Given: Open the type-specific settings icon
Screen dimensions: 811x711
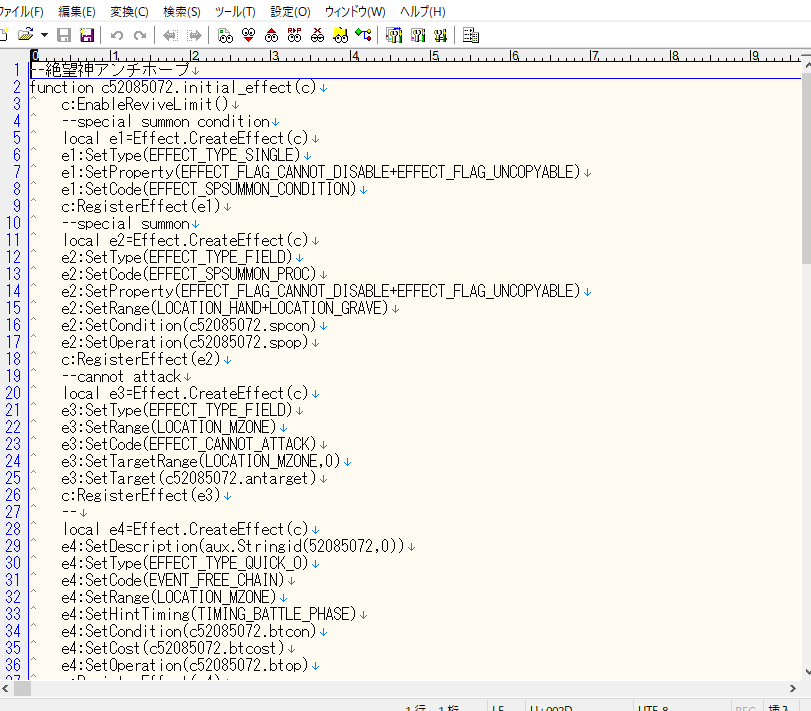Looking at the screenshot, I should tap(417, 35).
